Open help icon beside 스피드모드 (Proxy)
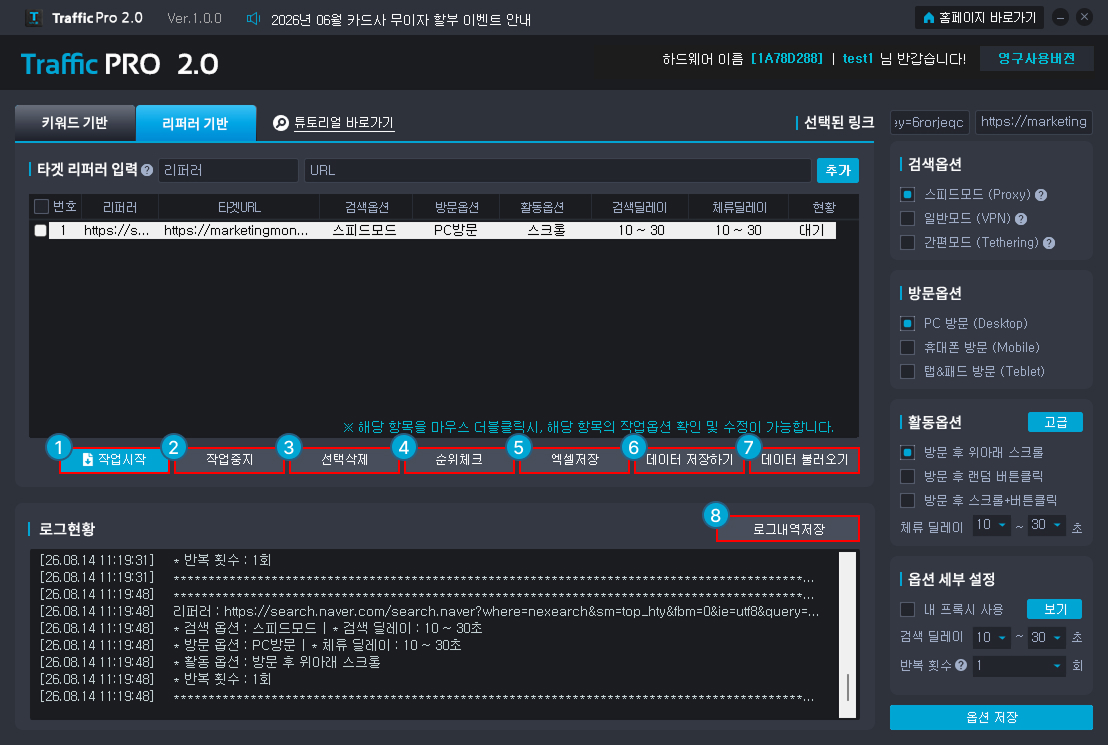 1041,195
